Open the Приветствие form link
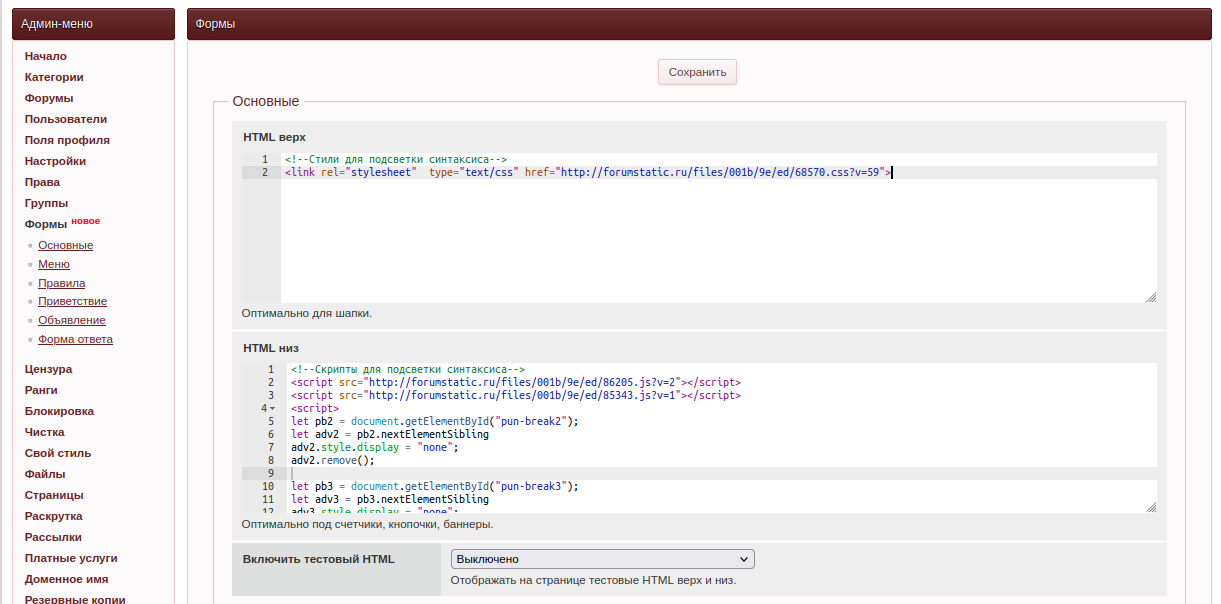 73,301
